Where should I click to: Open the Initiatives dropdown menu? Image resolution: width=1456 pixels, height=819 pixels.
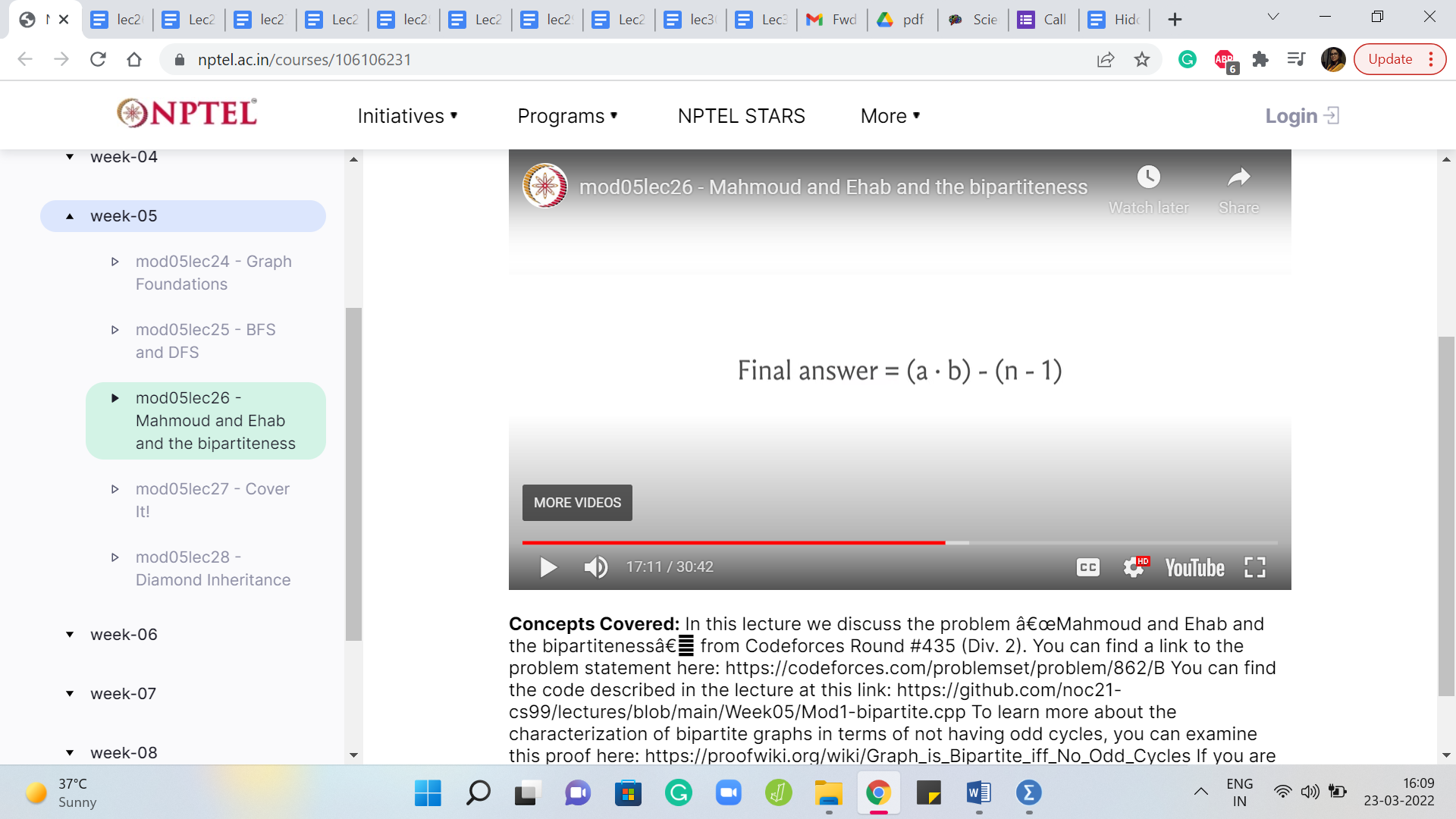(x=407, y=116)
